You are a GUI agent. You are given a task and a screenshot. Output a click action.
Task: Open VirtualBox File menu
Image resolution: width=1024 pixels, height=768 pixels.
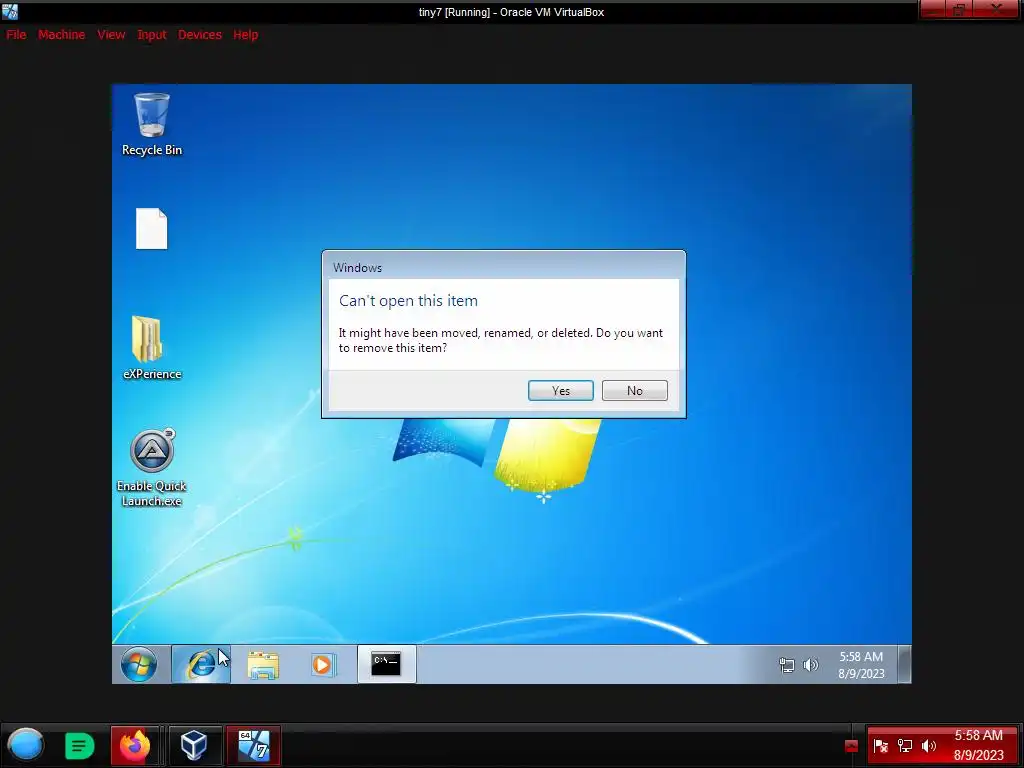16,35
